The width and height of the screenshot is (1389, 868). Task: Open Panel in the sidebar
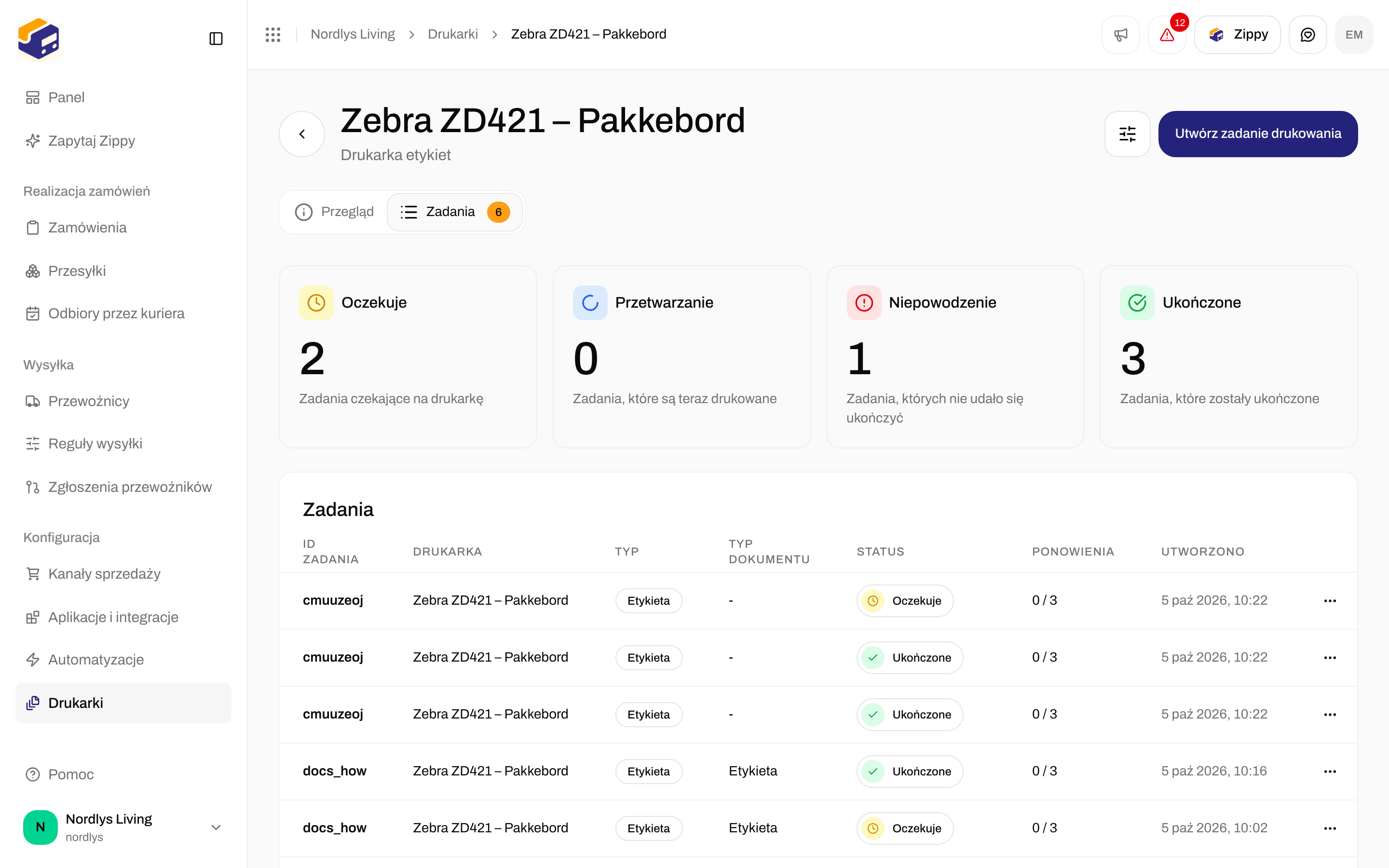click(x=123, y=97)
